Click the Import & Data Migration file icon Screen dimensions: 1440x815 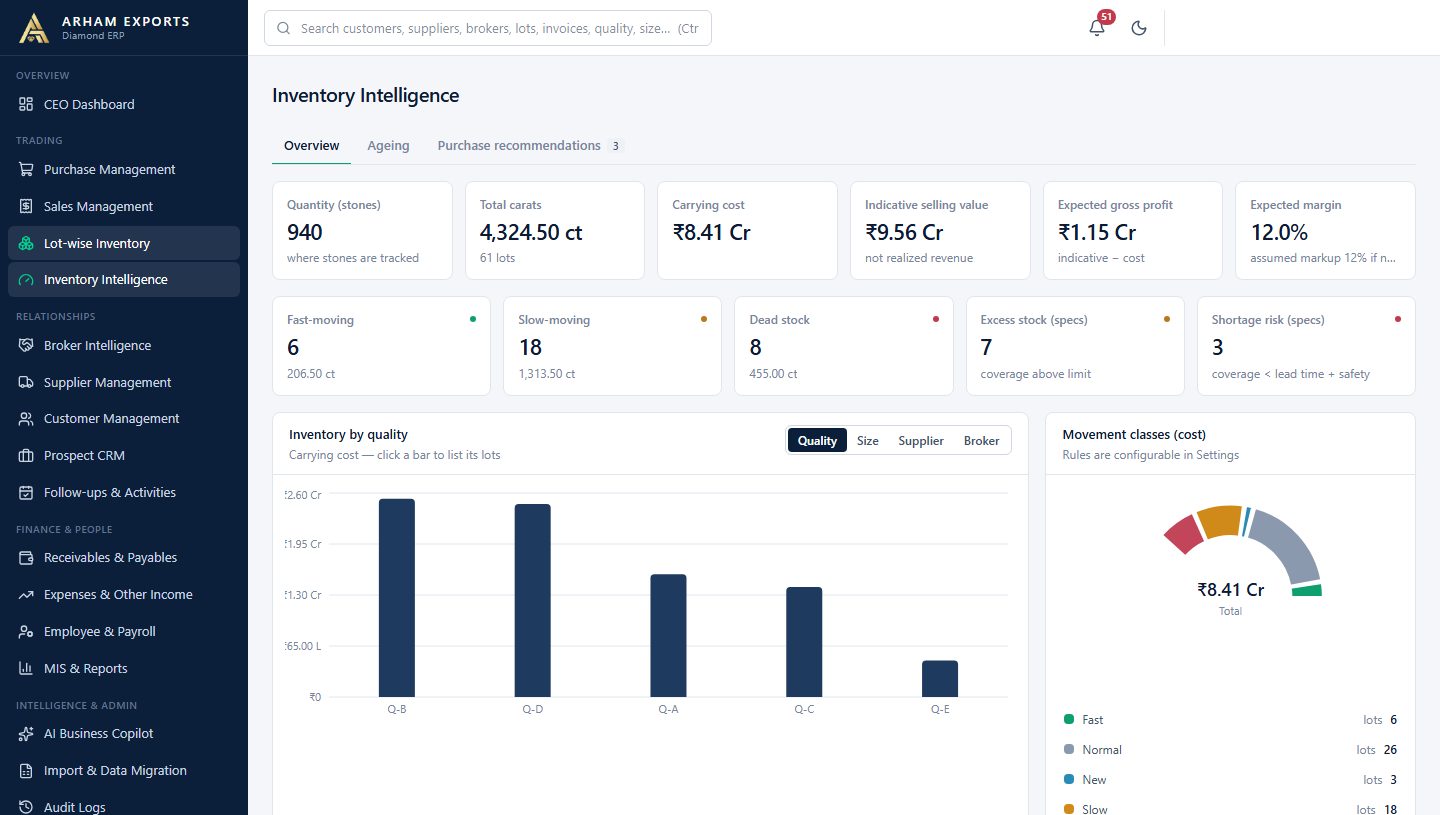pyautogui.click(x=26, y=770)
